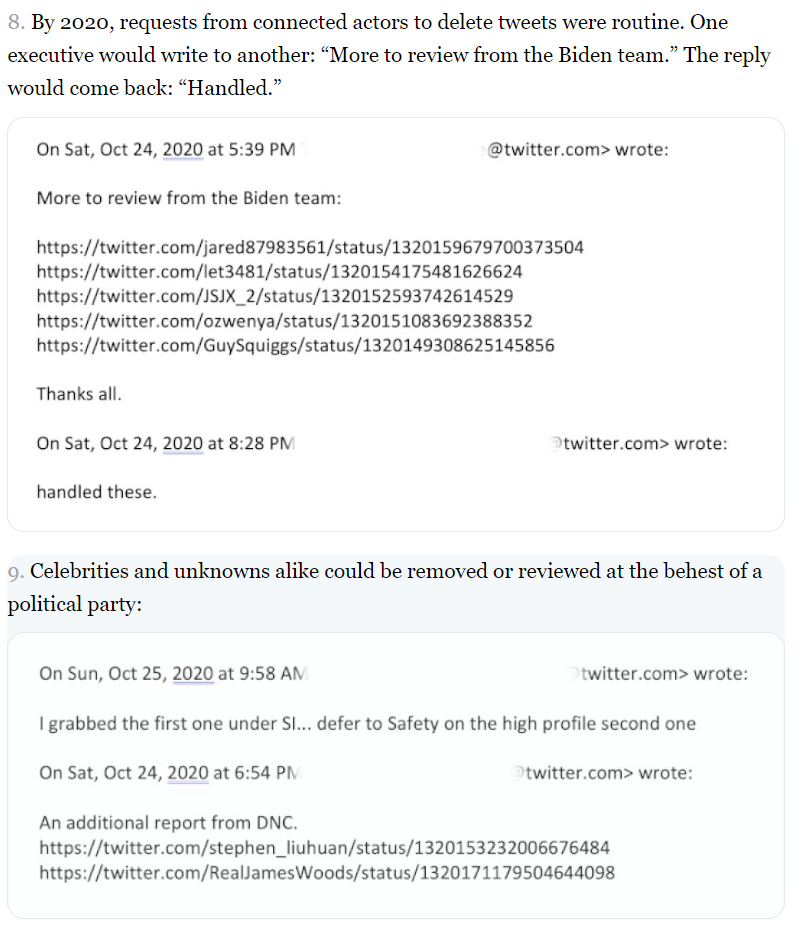The height and width of the screenshot is (927, 799).
Task: Click "More to review from the Biden team:" email line
Action: 189,198
